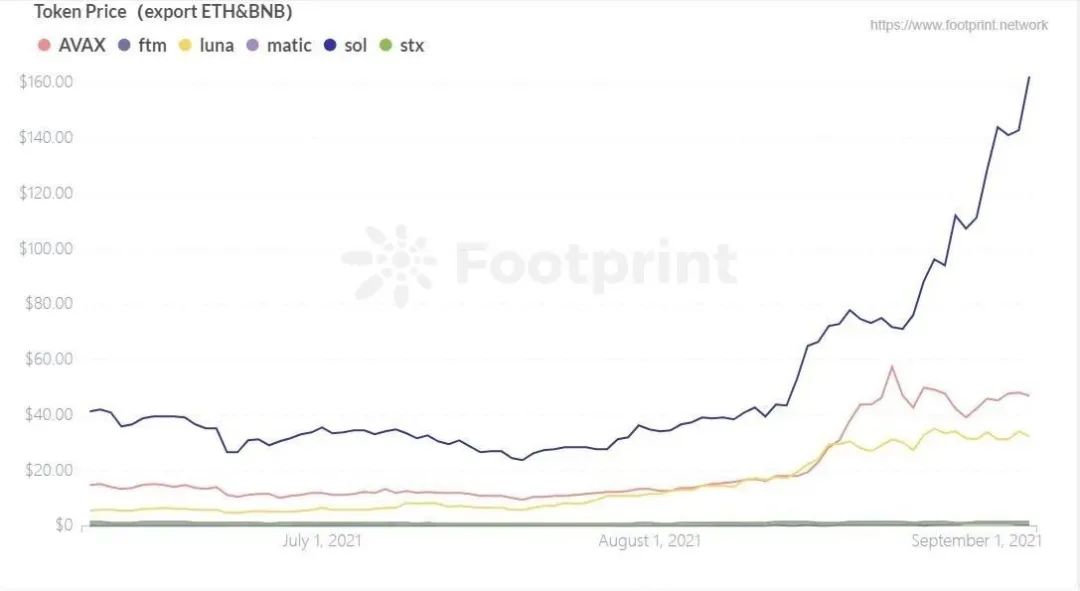Click the ftm legend color dot
This screenshot has height=591, width=1080.
124,45
